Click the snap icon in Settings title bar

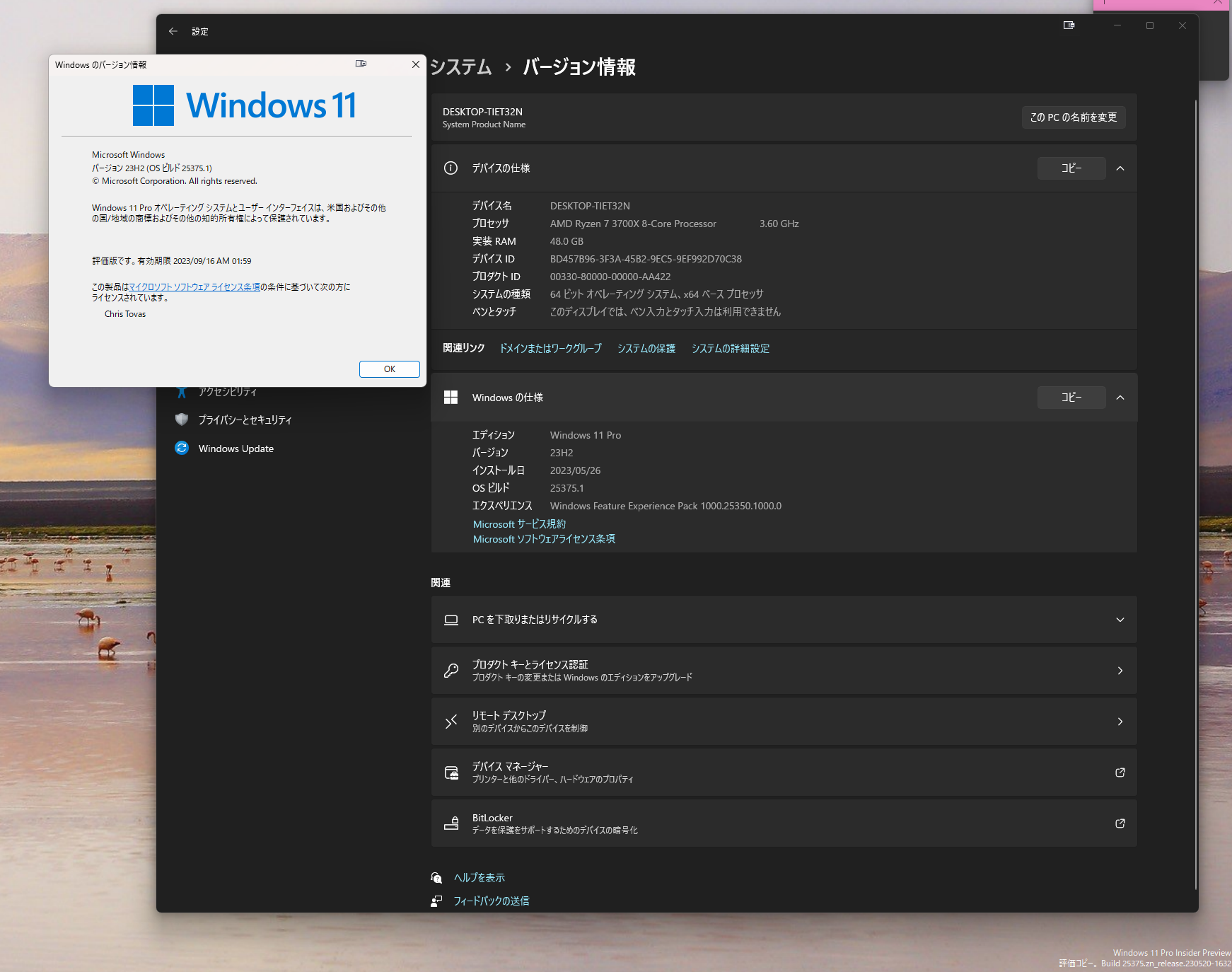tap(1069, 25)
